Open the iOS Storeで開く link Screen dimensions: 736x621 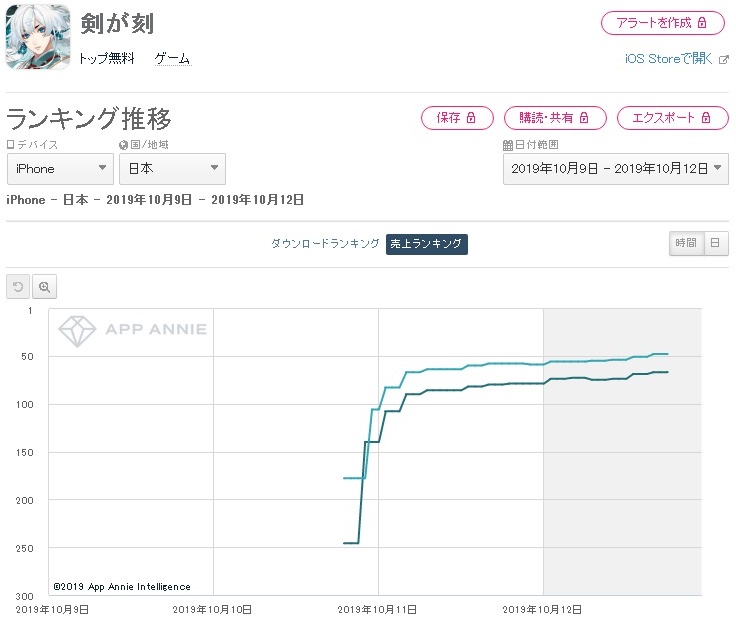click(669, 59)
